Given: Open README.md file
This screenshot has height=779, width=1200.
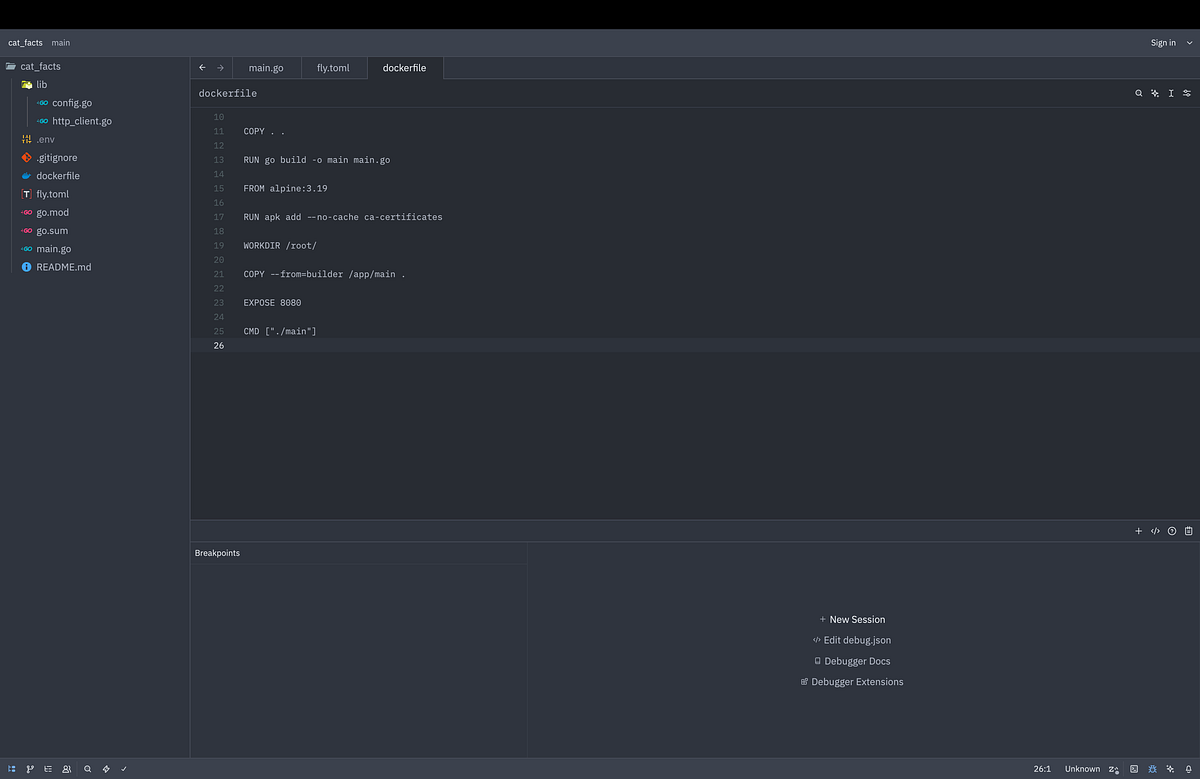Looking at the screenshot, I should (63, 267).
